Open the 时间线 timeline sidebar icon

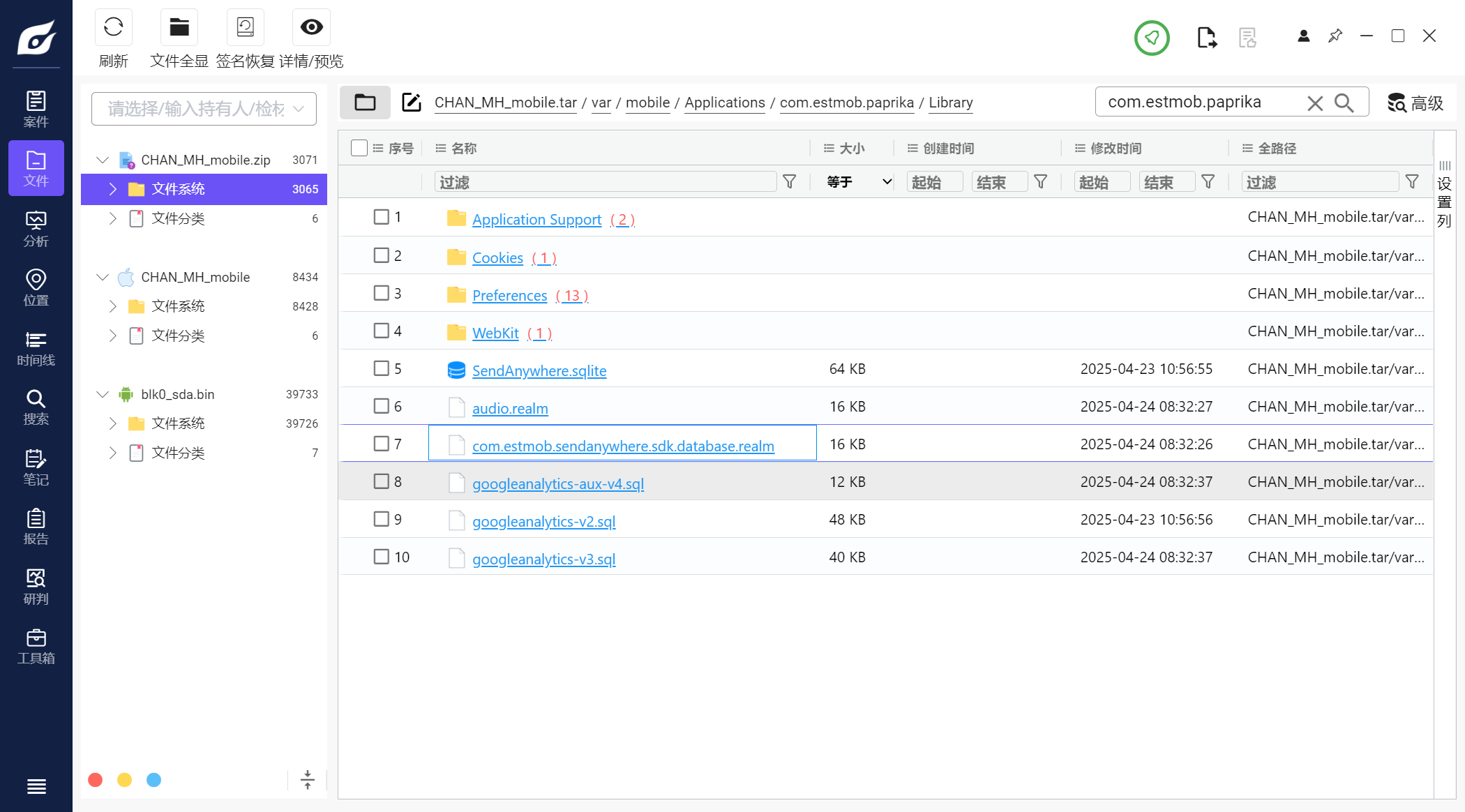click(36, 348)
